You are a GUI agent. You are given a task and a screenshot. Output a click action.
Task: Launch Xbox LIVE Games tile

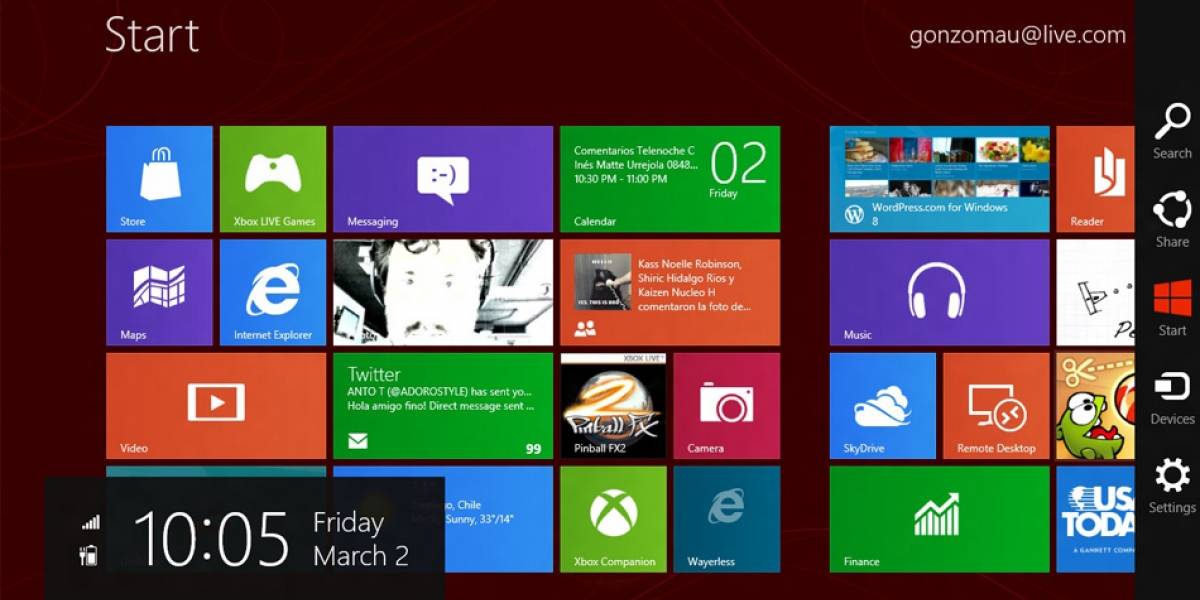pos(273,179)
